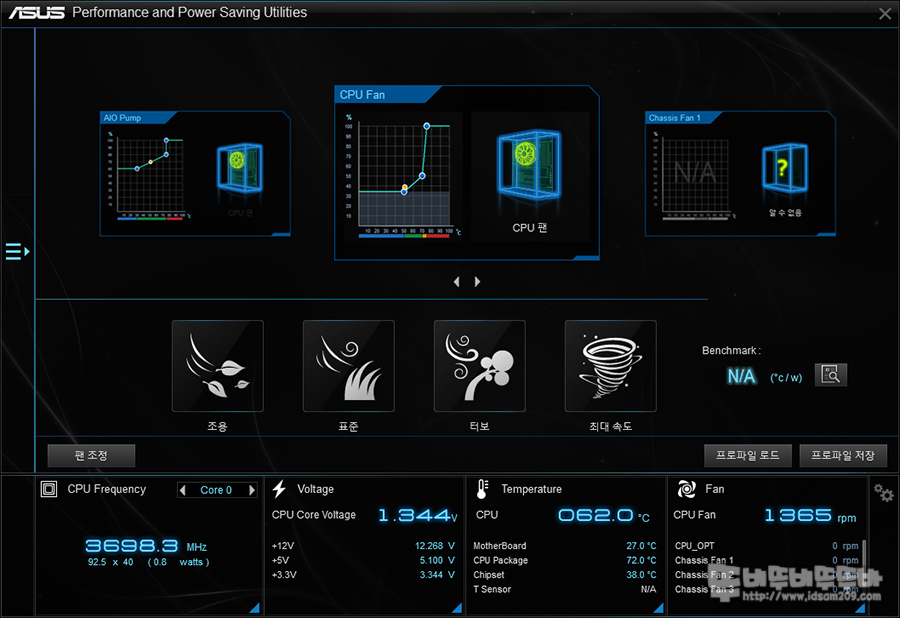900x618 pixels.
Task: Click the +12V voltage row
Action: pyautogui.click(x=363, y=546)
